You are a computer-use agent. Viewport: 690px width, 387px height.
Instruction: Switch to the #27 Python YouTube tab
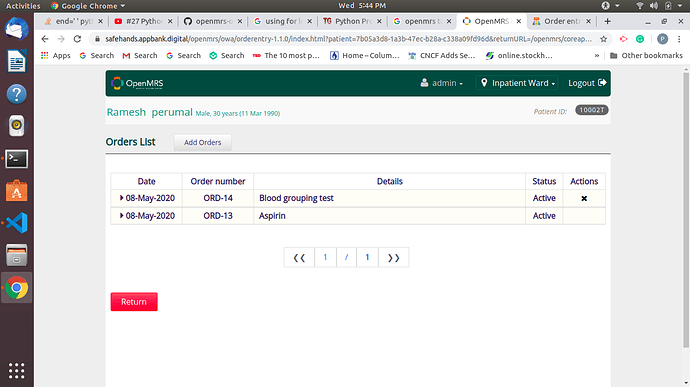tap(143, 21)
